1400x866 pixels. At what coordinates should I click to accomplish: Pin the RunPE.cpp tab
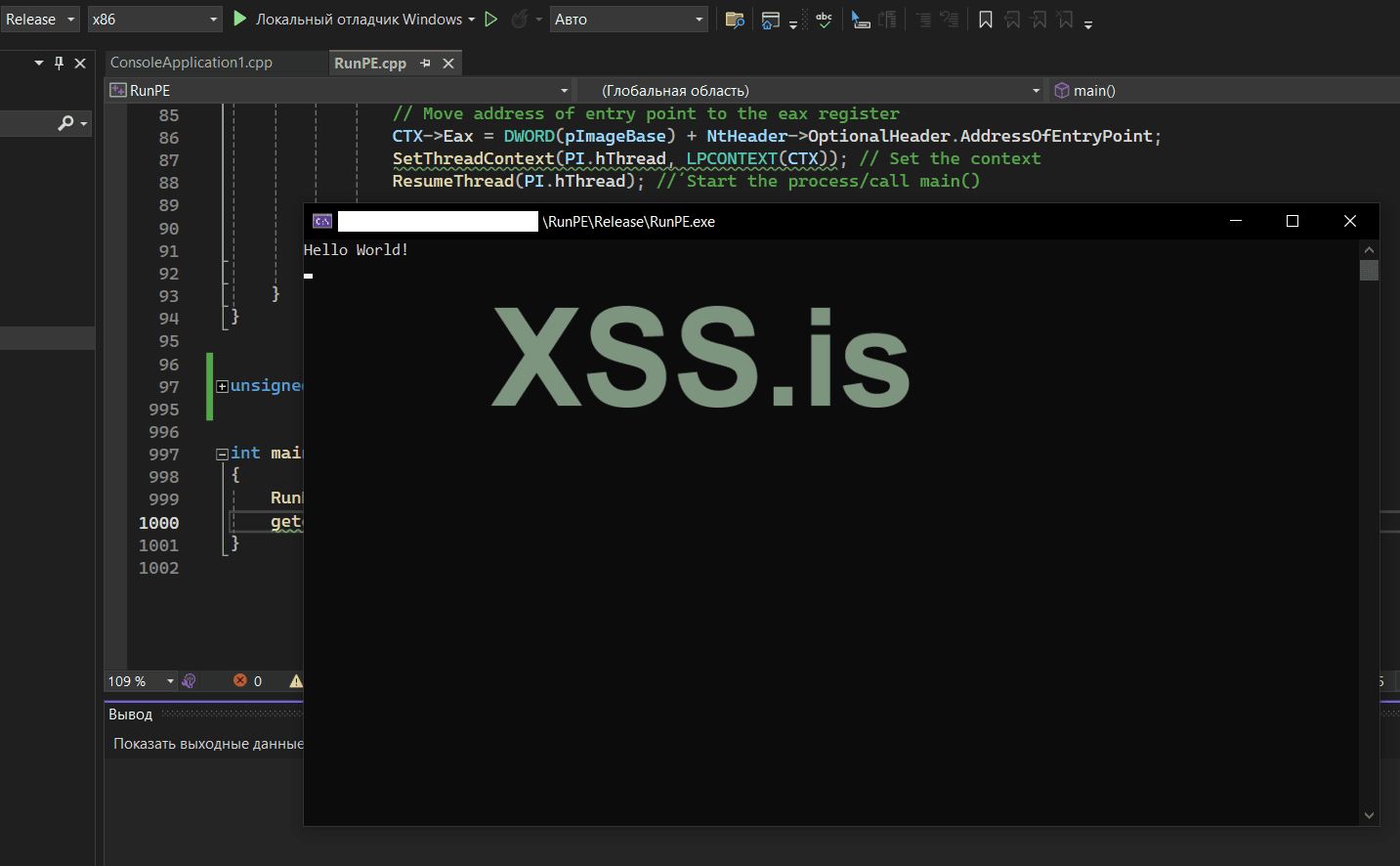pyautogui.click(x=425, y=64)
